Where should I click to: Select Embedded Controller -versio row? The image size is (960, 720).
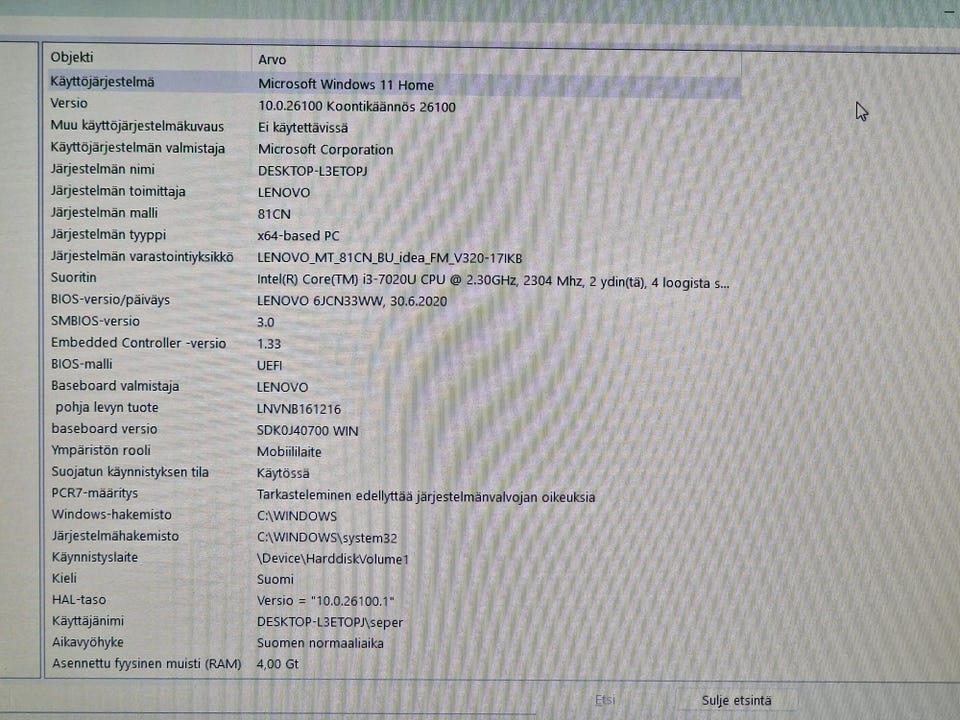pos(138,343)
